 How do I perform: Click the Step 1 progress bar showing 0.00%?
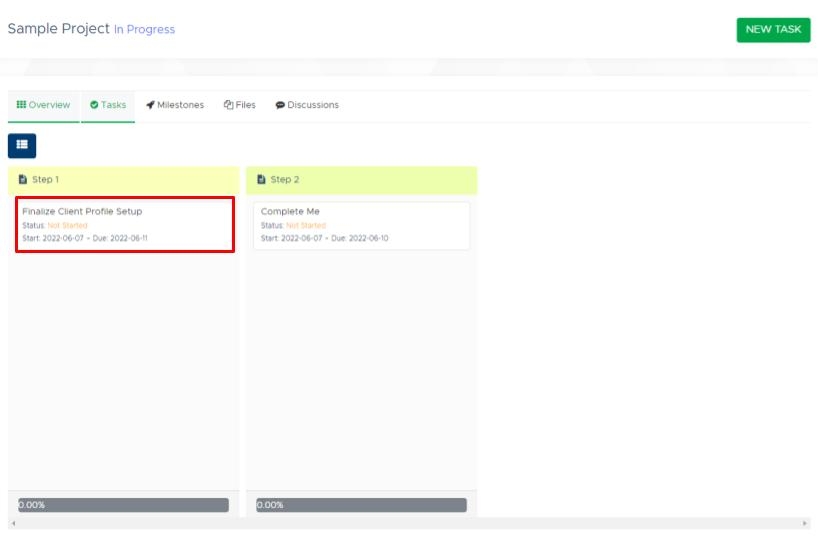tap(123, 505)
